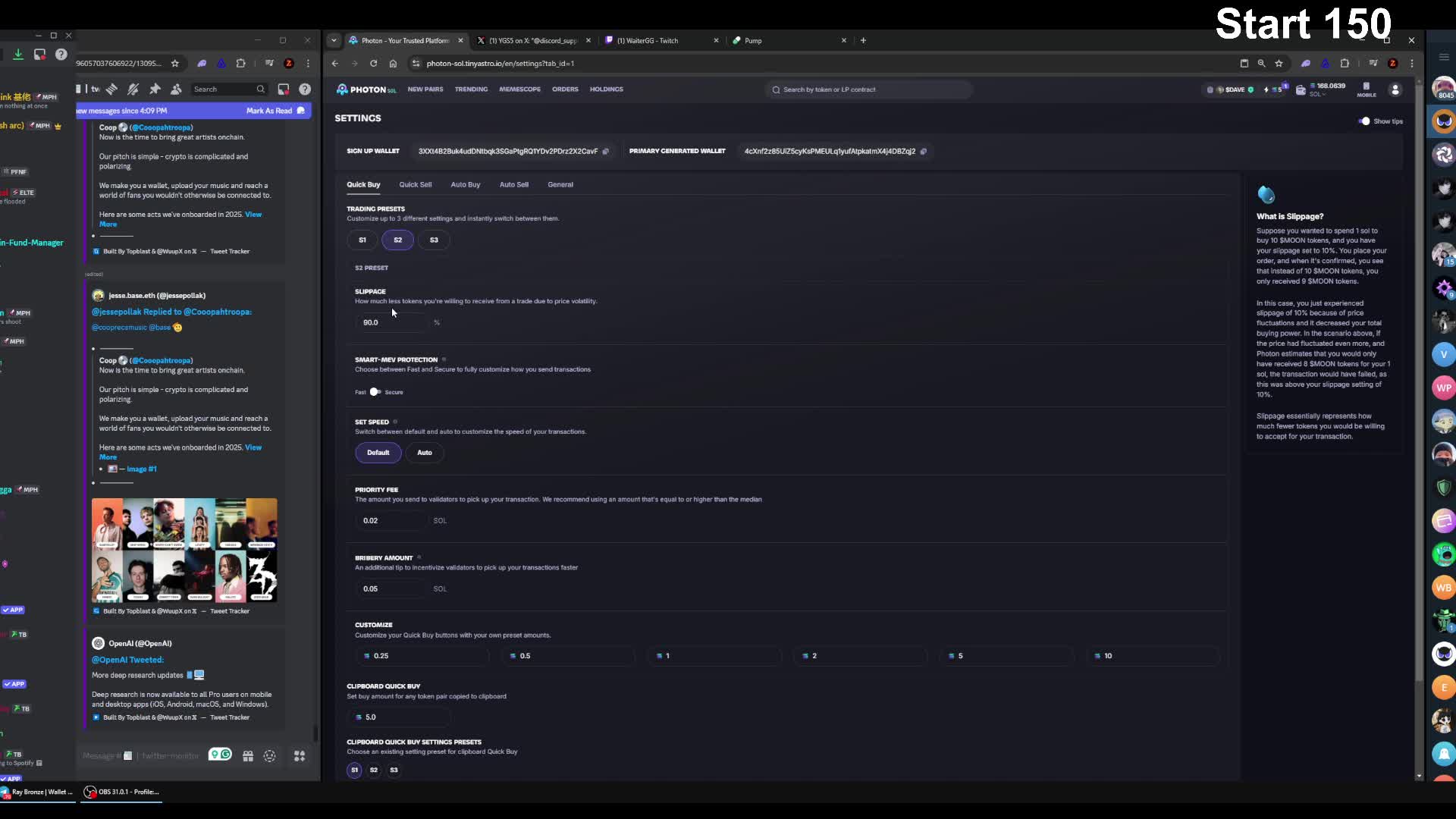1456x819 pixels.
Task: Click the Grammarly widget in message box
Action: [x=220, y=755]
